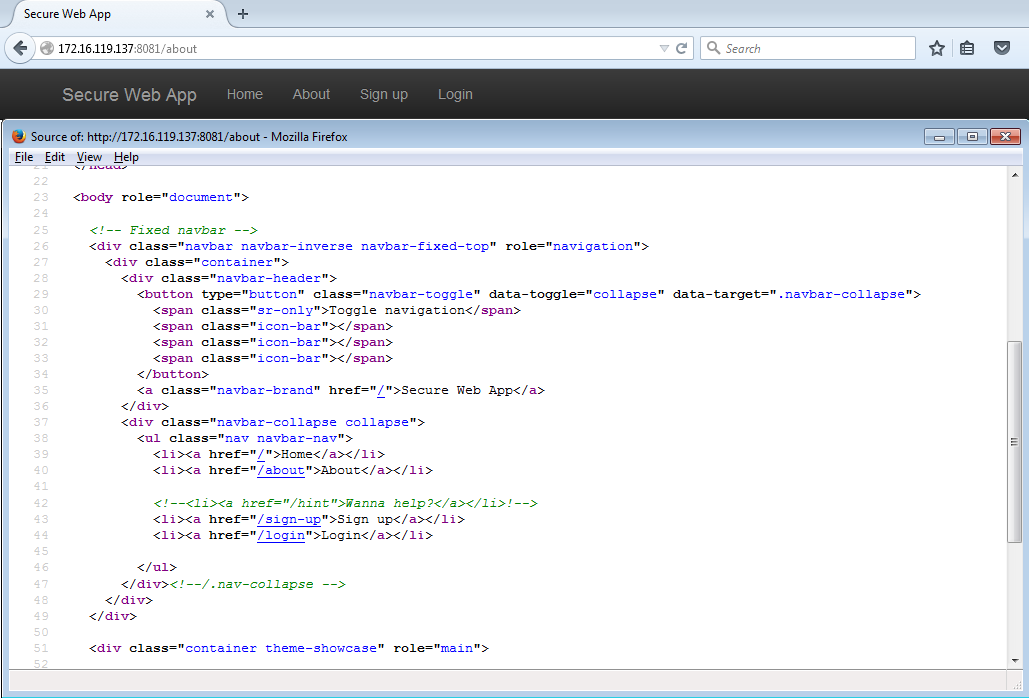Open the Help menu in source viewer
This screenshot has height=698, width=1029.
coord(126,157)
